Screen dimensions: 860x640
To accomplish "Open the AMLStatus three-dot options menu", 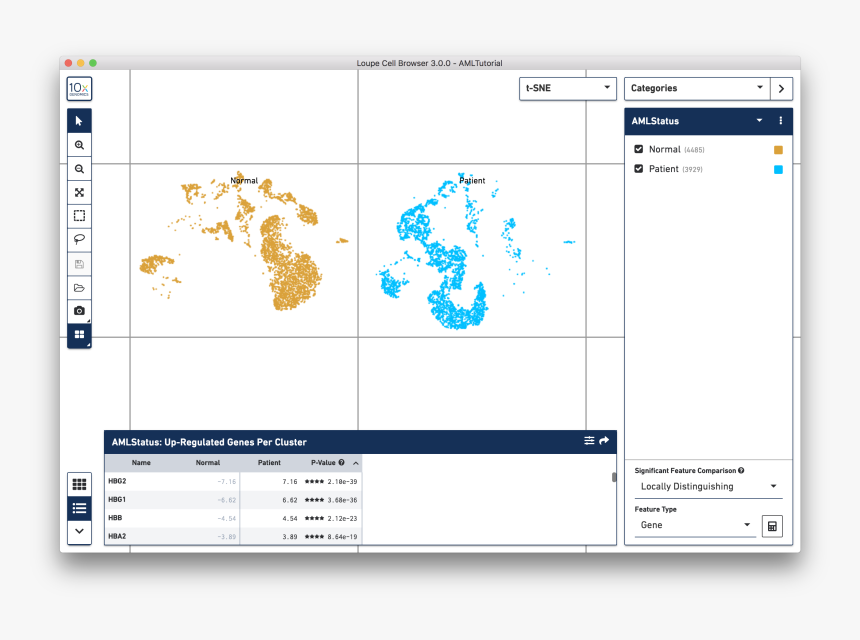I will (780, 121).
